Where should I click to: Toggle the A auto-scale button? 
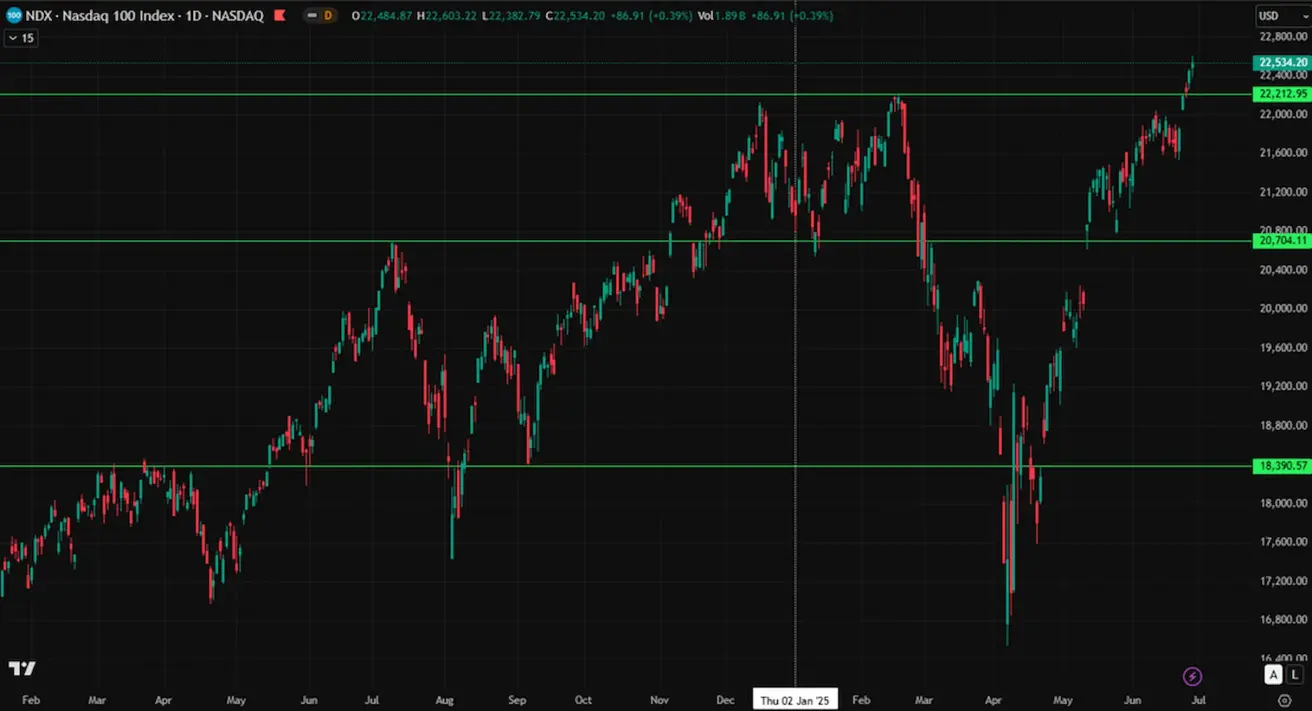(x=1274, y=675)
